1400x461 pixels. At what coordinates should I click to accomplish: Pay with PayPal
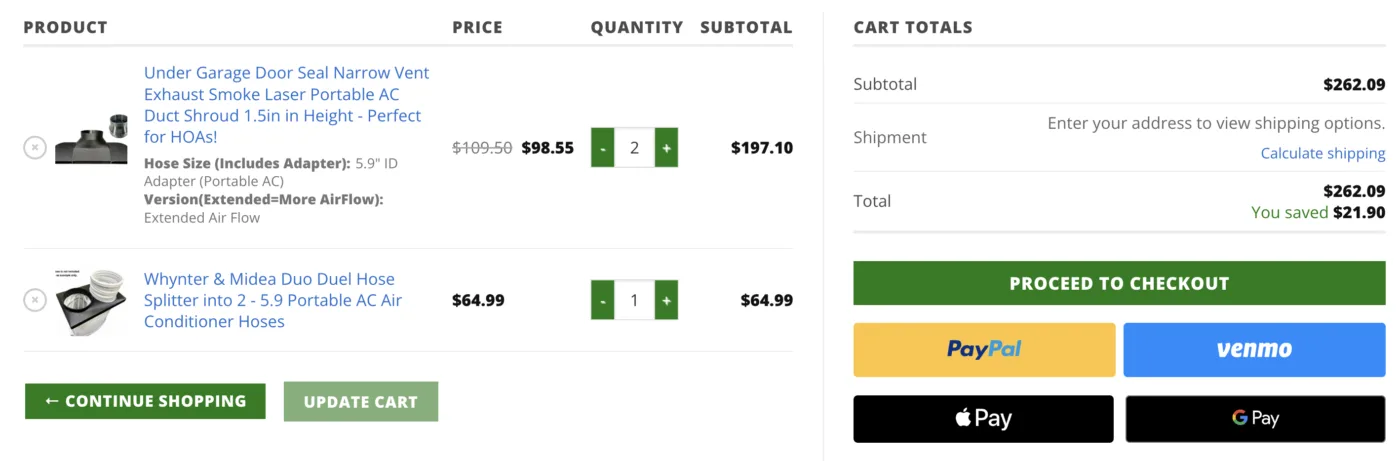point(984,349)
